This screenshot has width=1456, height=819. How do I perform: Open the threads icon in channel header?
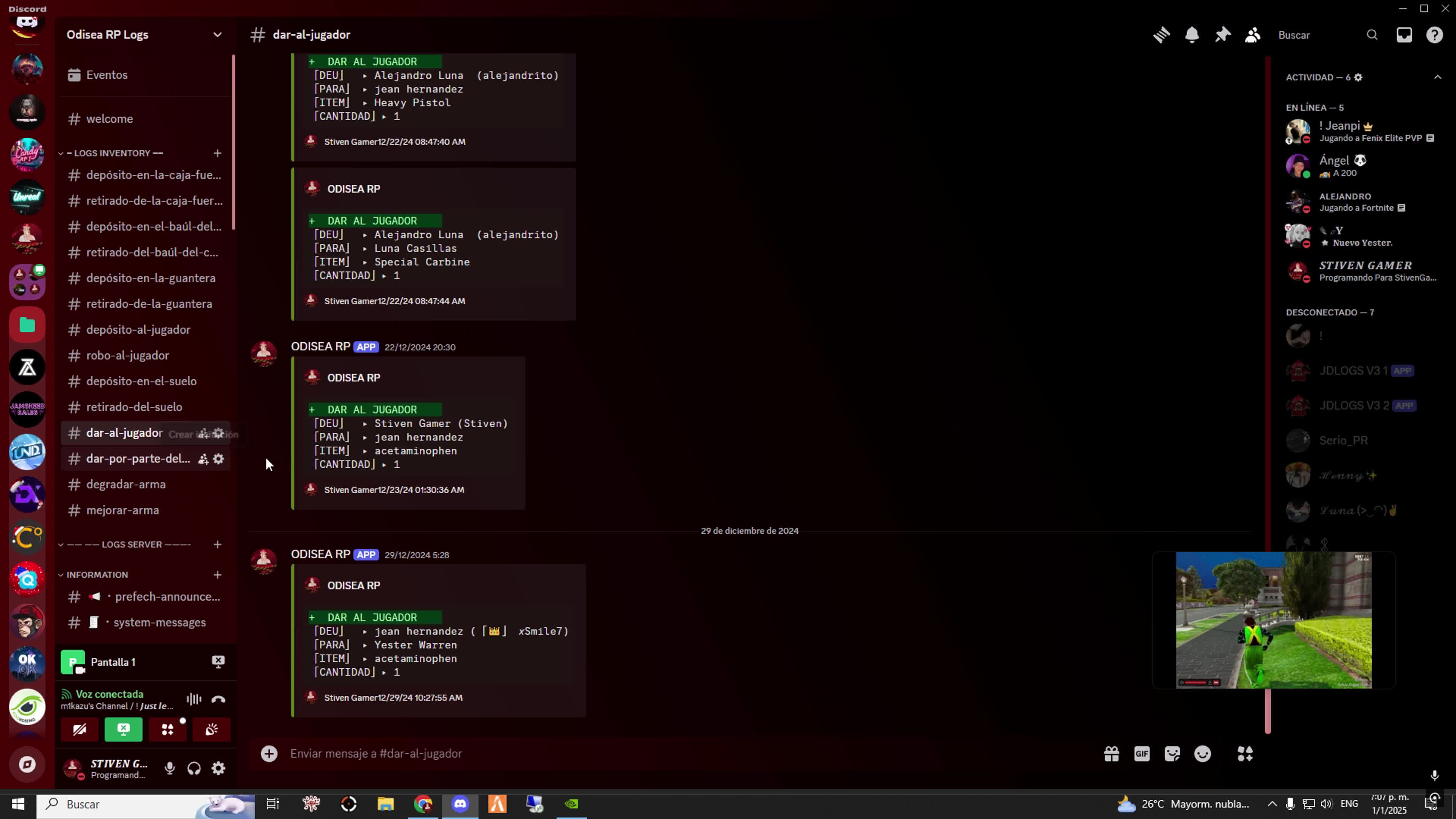(x=1161, y=35)
